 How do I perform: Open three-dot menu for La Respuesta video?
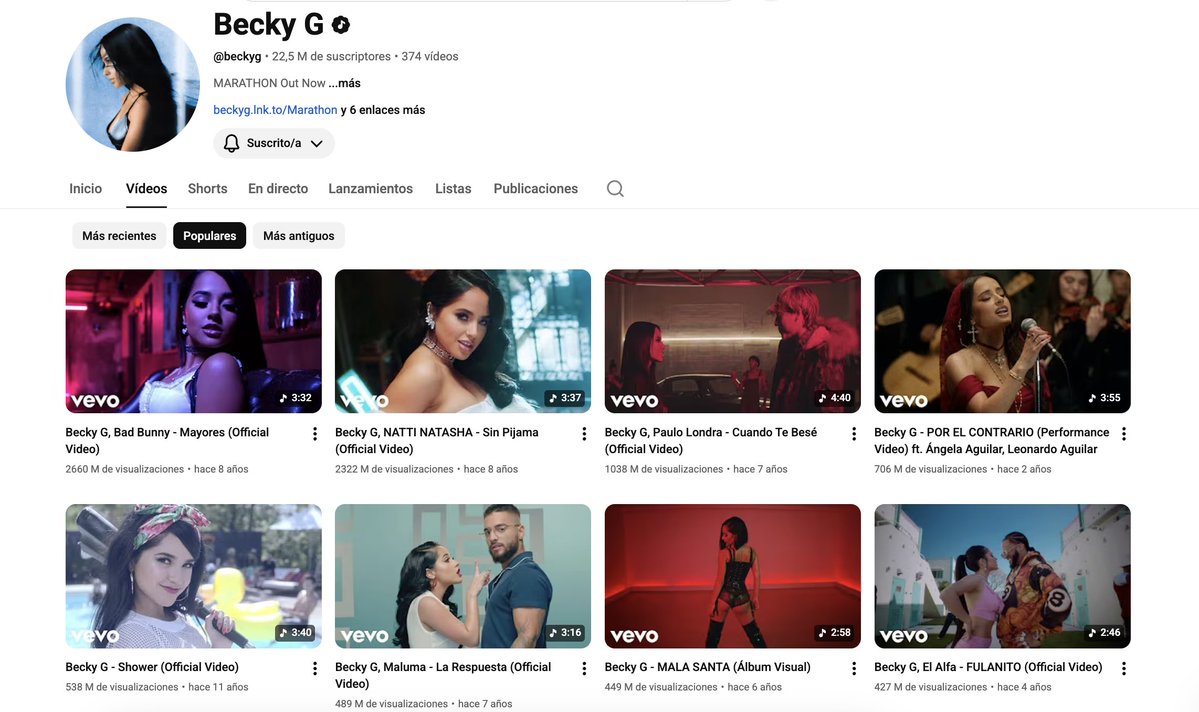click(584, 668)
